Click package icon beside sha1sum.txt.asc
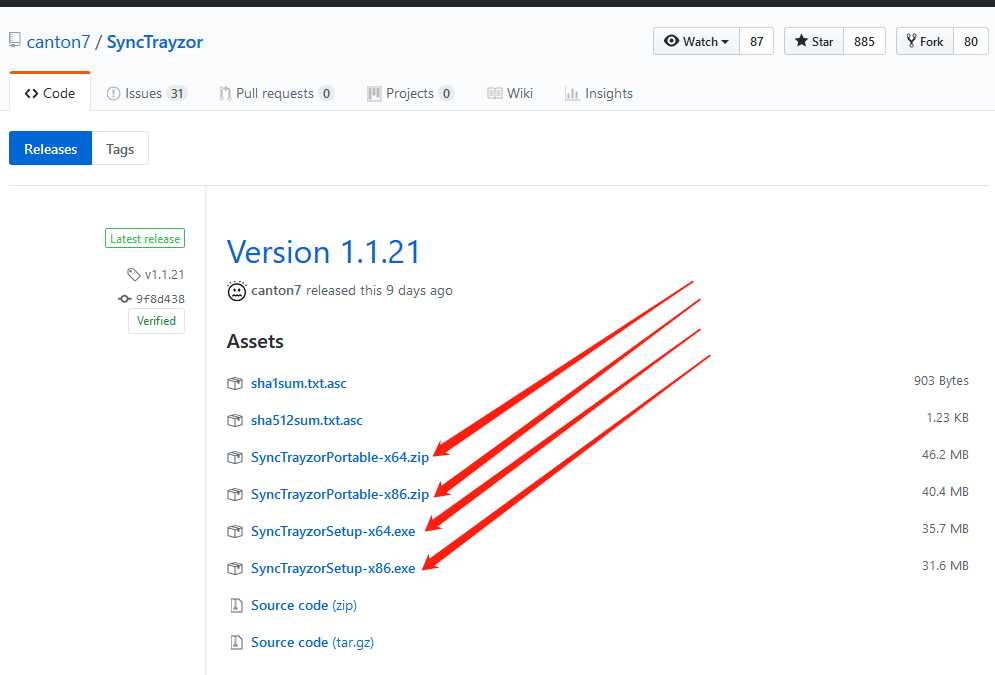Screen dimensions: 995x675 [235, 383]
